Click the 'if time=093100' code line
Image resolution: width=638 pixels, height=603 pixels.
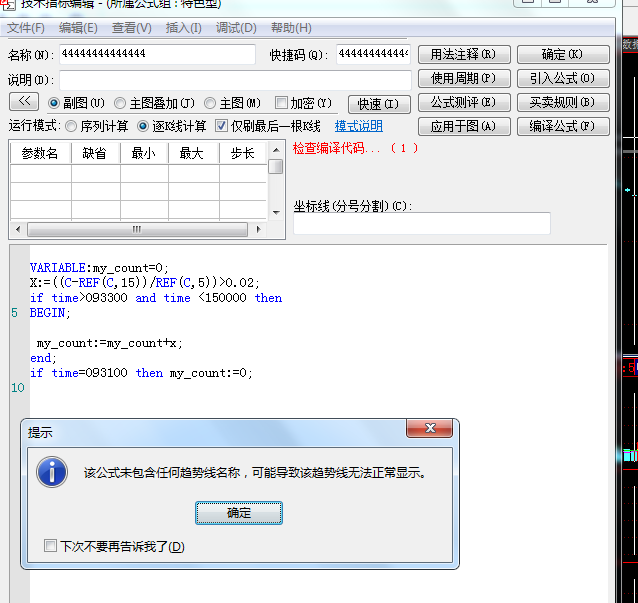141,373
